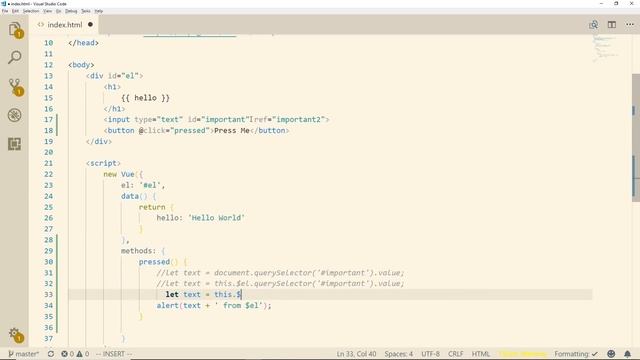Click line number 33 in the gutter
640x360 pixels.
[x=48, y=294]
